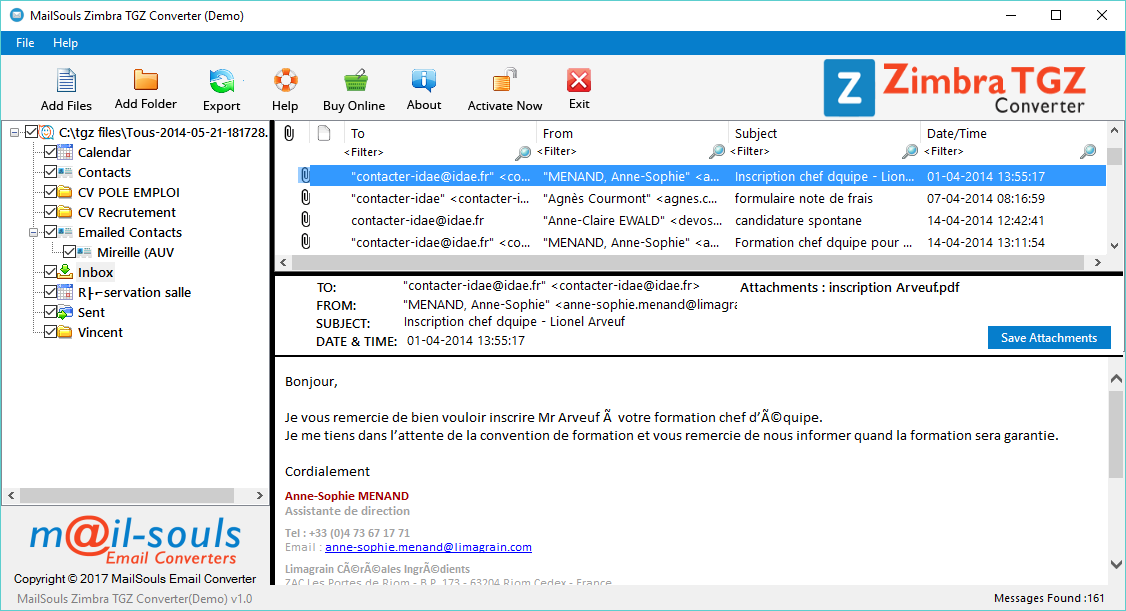Click the Save Attachments button
The width and height of the screenshot is (1126, 611).
tap(1049, 337)
